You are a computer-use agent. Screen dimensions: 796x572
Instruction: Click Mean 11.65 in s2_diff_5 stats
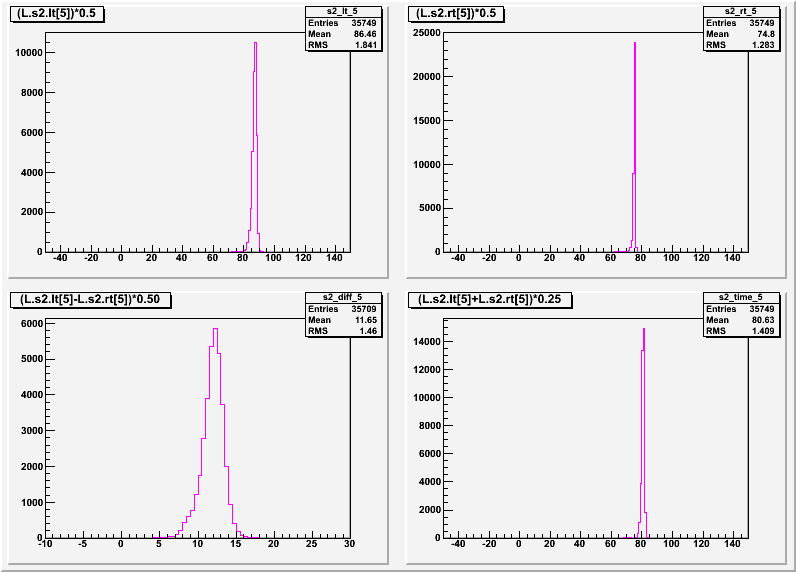(x=343, y=320)
